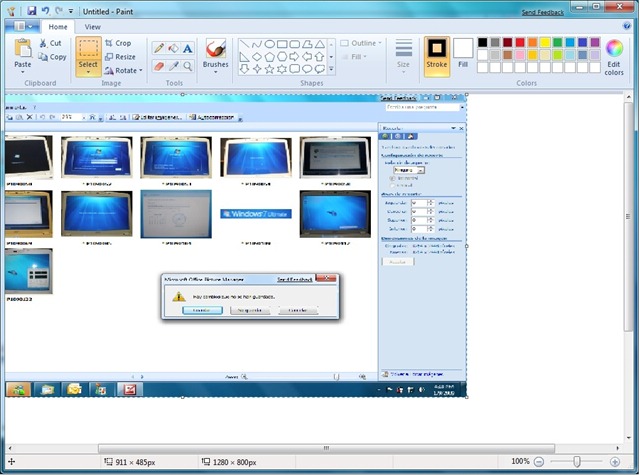Open the Edit colors dialog

point(614,56)
